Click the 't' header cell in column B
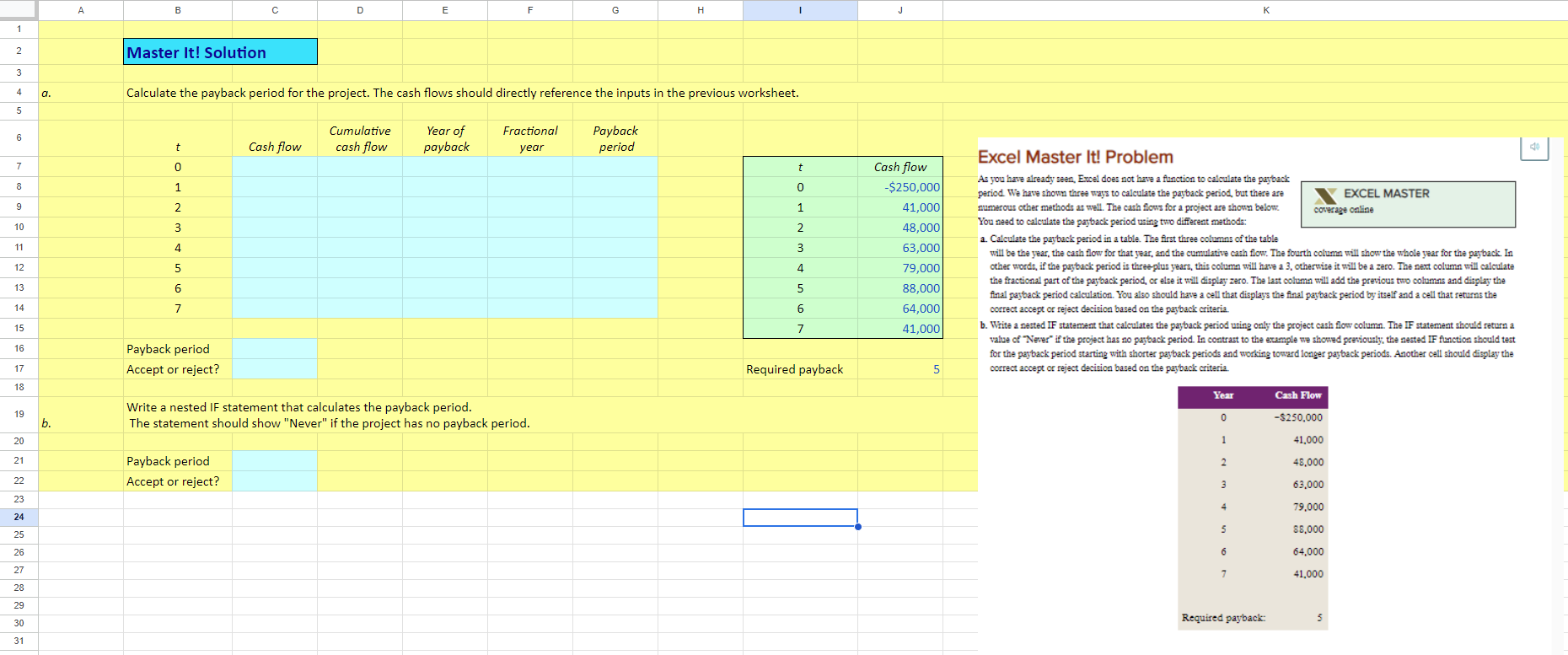This screenshot has height=655, width=1568. click(x=178, y=138)
